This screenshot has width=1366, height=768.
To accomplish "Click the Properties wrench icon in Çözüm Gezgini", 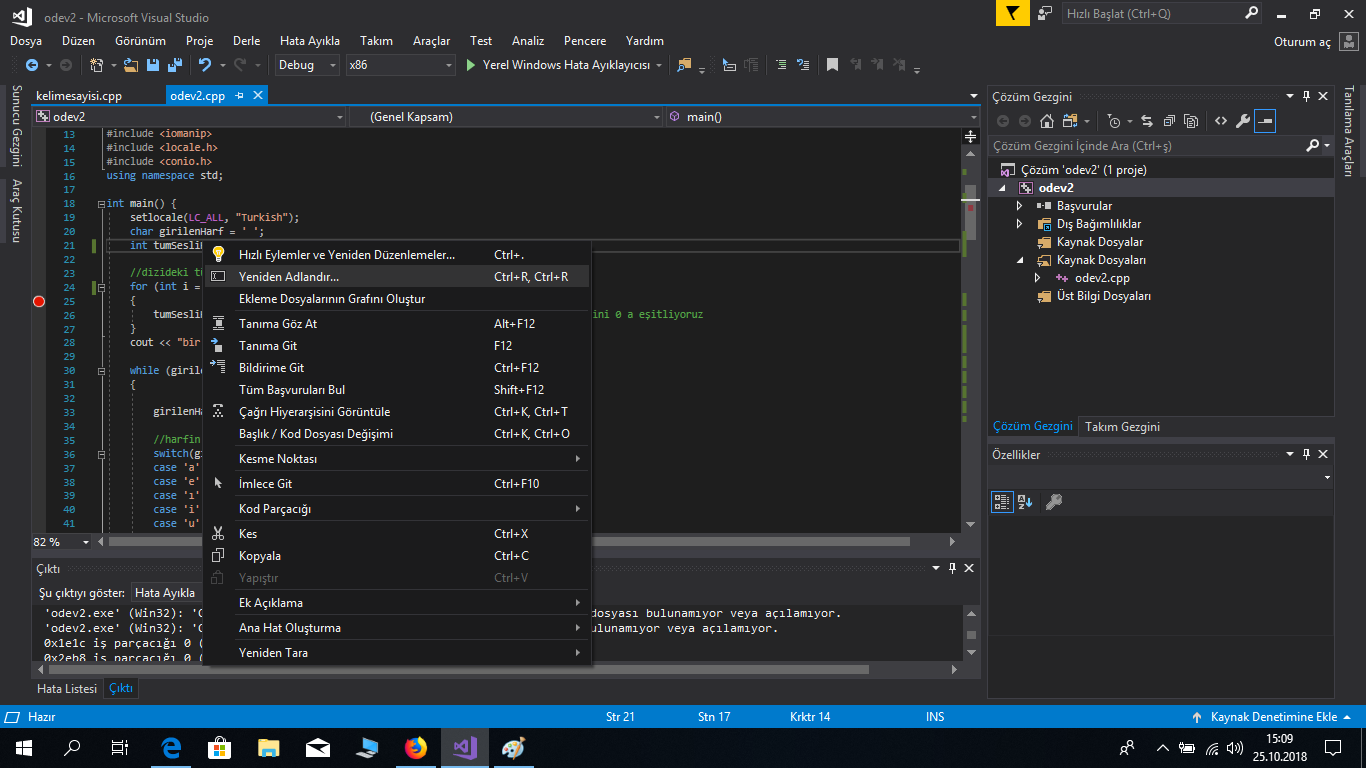I will (x=1243, y=121).
